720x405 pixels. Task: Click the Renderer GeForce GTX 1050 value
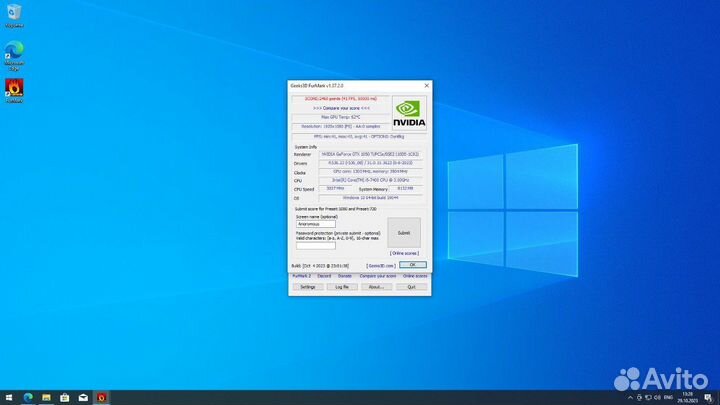(x=370, y=155)
